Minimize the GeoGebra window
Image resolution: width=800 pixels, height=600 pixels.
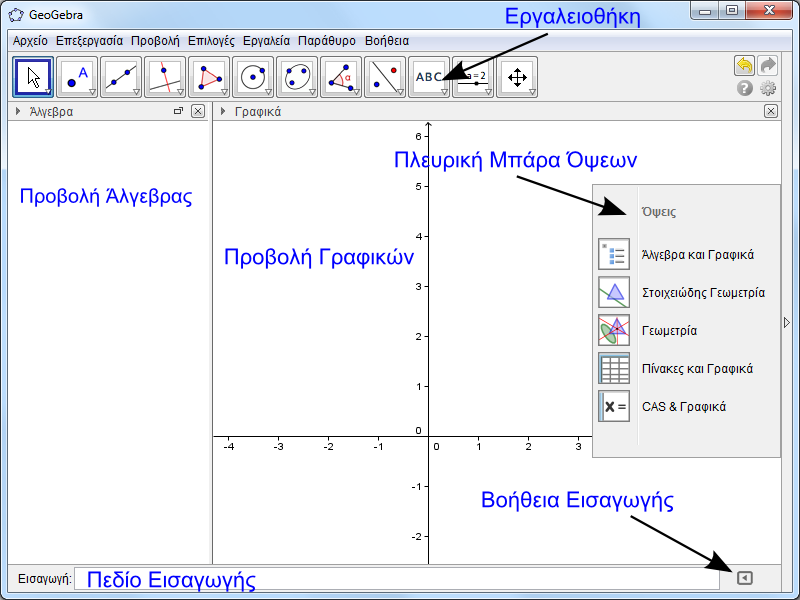pyautogui.click(x=705, y=11)
